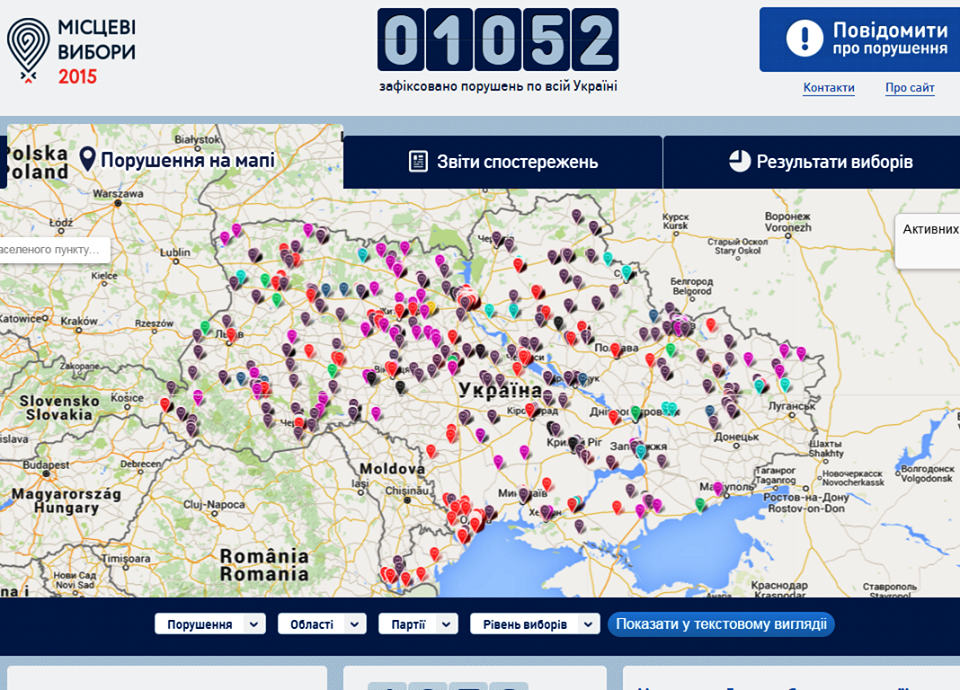
Task: Click Показати у текстовому вигляді button
Action: pyautogui.click(x=721, y=624)
